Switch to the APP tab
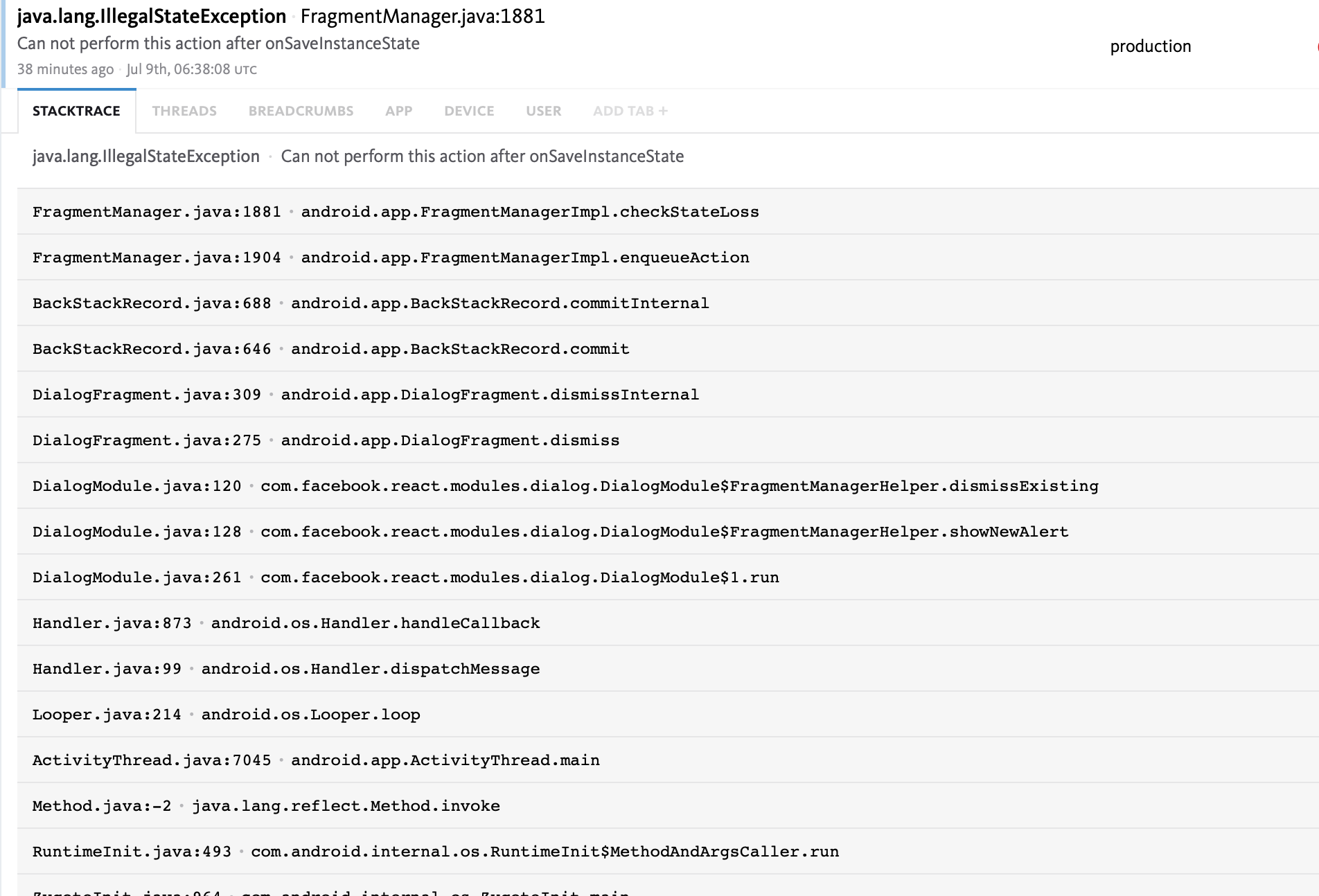This screenshot has height=896, width=1319. (398, 111)
